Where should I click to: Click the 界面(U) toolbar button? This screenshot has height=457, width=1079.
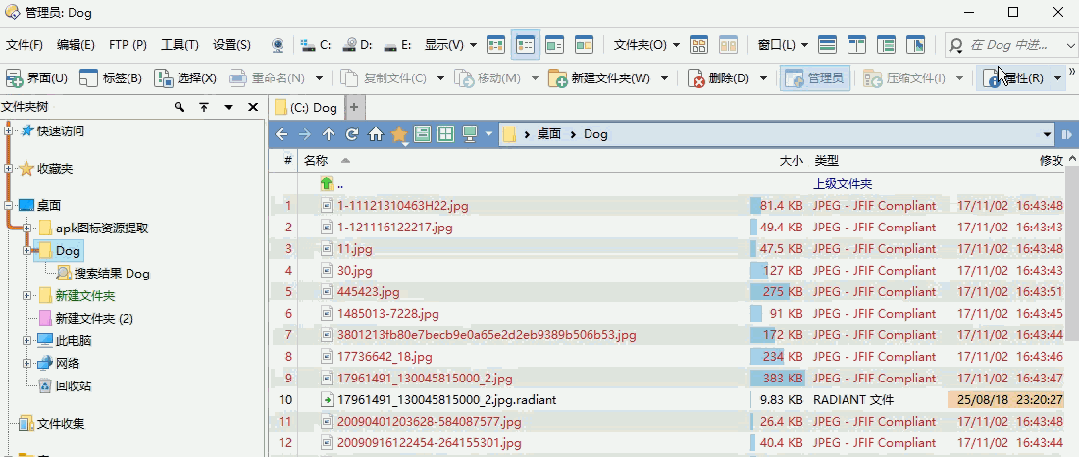36,78
